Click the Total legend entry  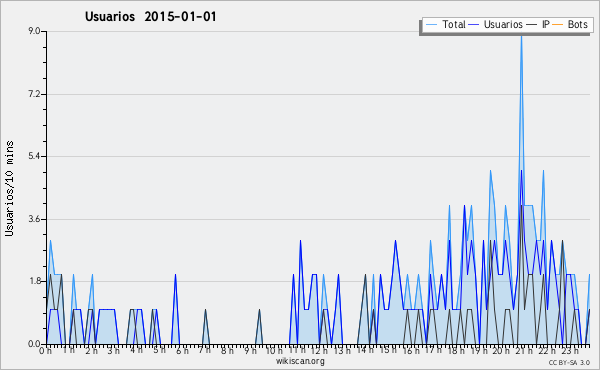point(445,24)
